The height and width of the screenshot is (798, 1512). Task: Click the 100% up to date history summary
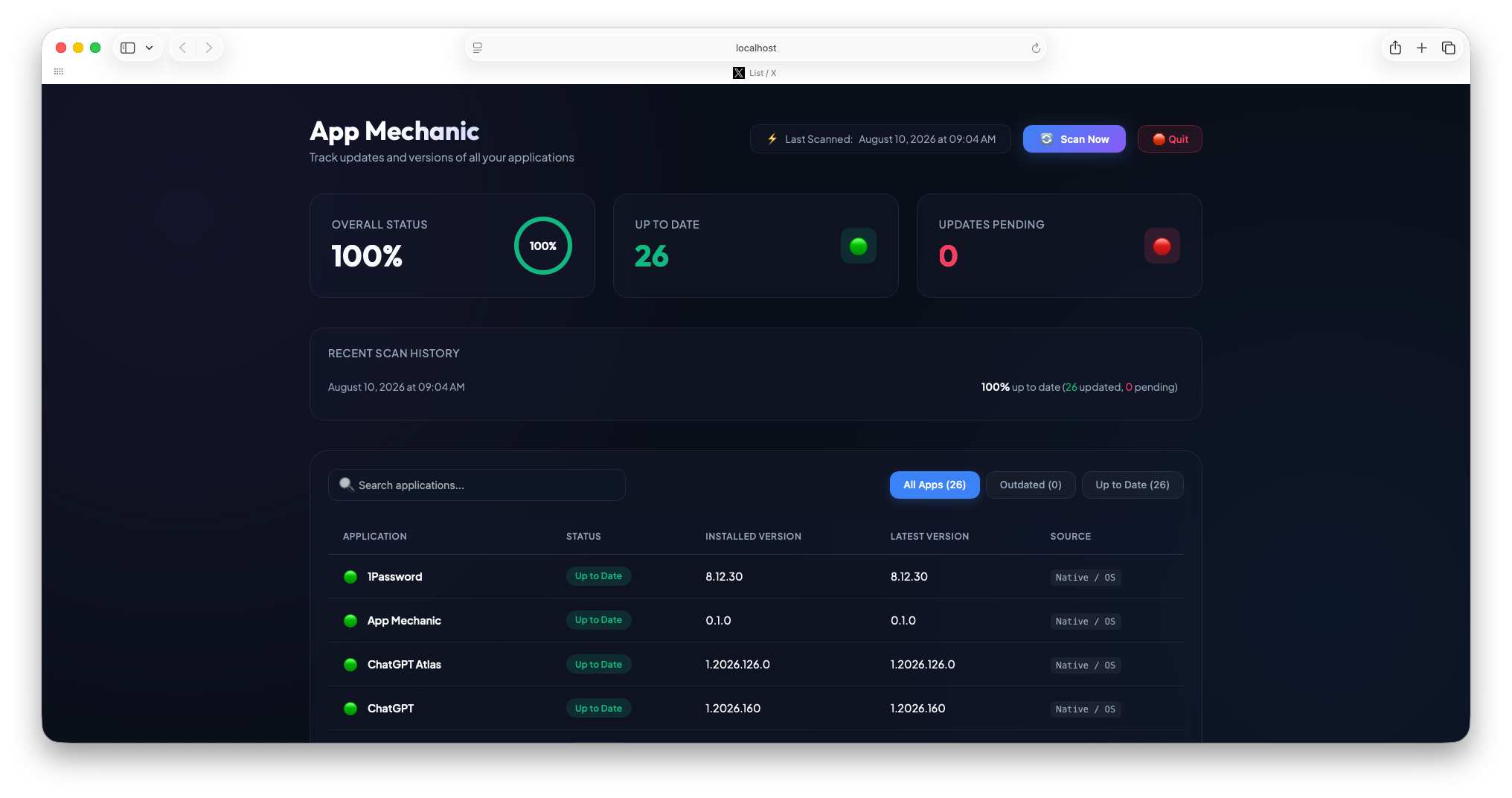point(1079,387)
